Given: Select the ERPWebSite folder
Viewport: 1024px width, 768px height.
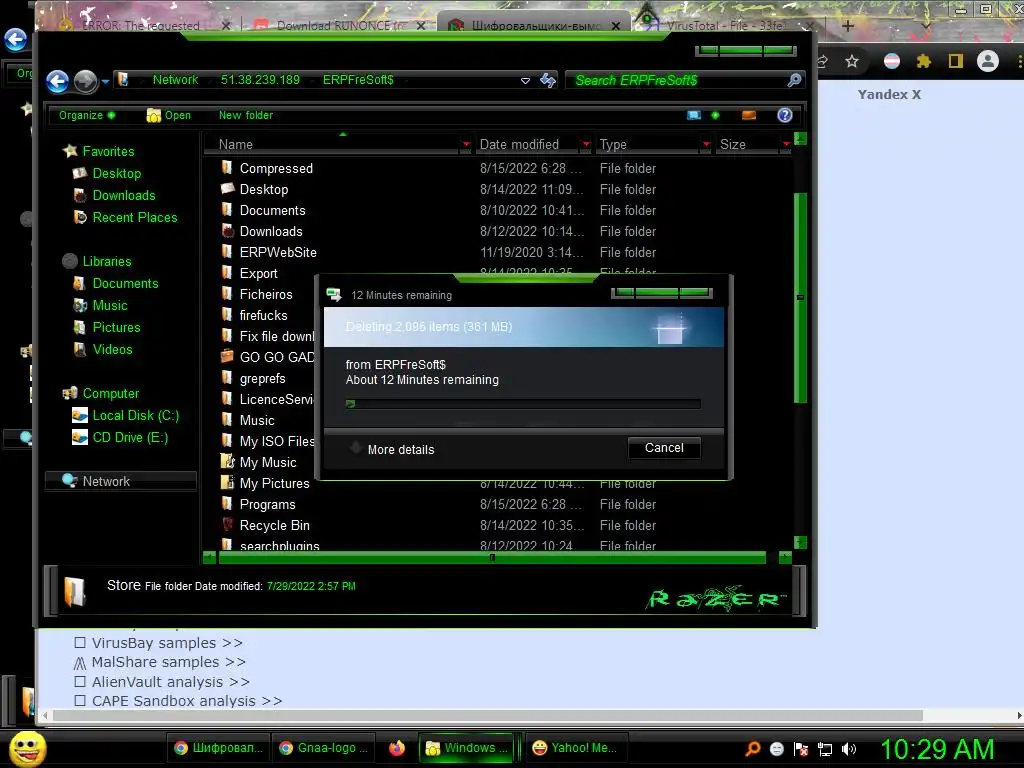Looking at the screenshot, I should point(278,253).
